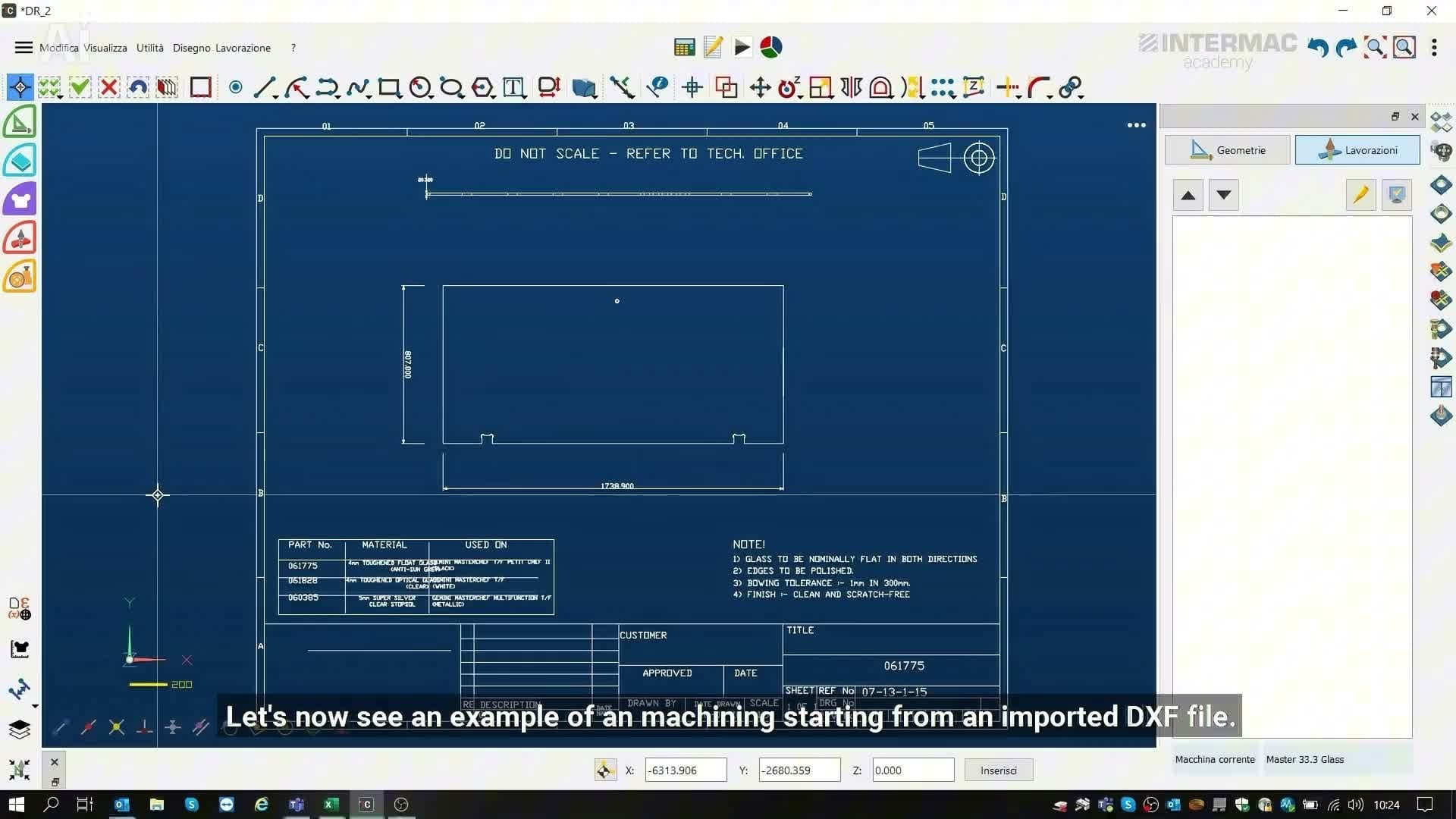Open the spline curve tool dropdown
Image resolution: width=1456 pixels, height=819 pixels.
point(359,87)
